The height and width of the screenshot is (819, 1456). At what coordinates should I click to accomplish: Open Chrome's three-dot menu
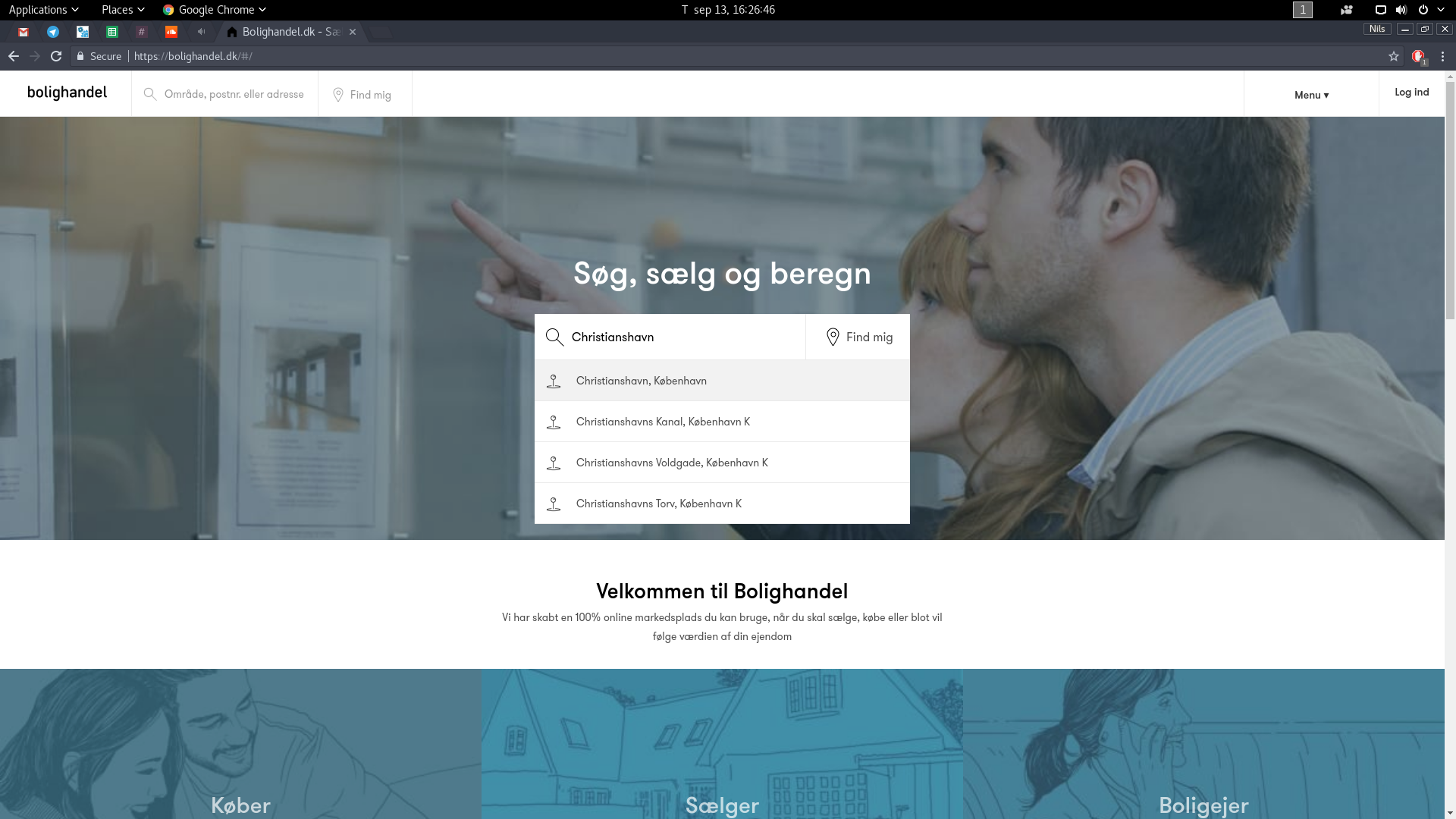click(1442, 56)
